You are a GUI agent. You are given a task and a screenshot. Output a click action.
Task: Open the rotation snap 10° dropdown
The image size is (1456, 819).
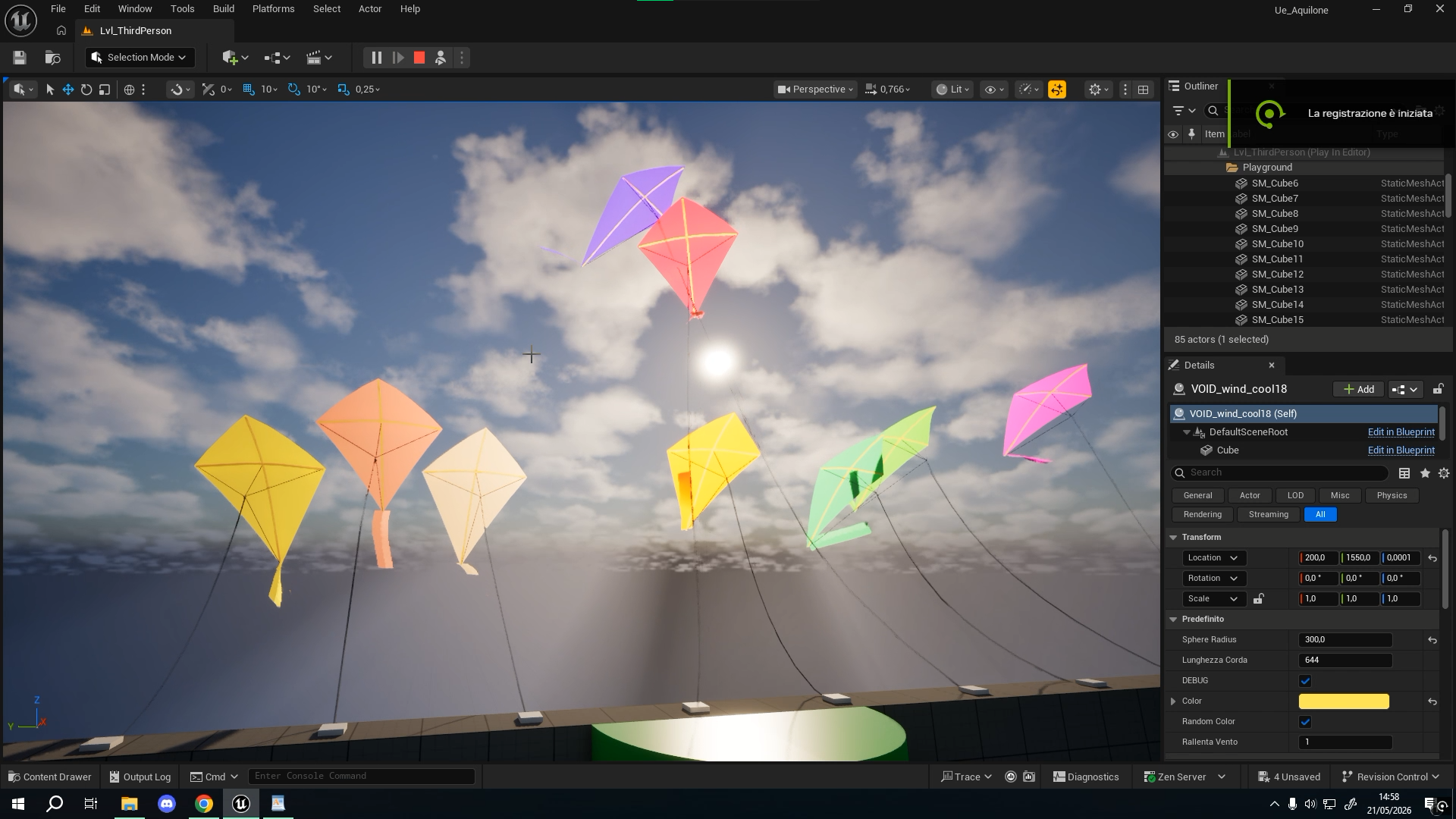[x=316, y=89]
